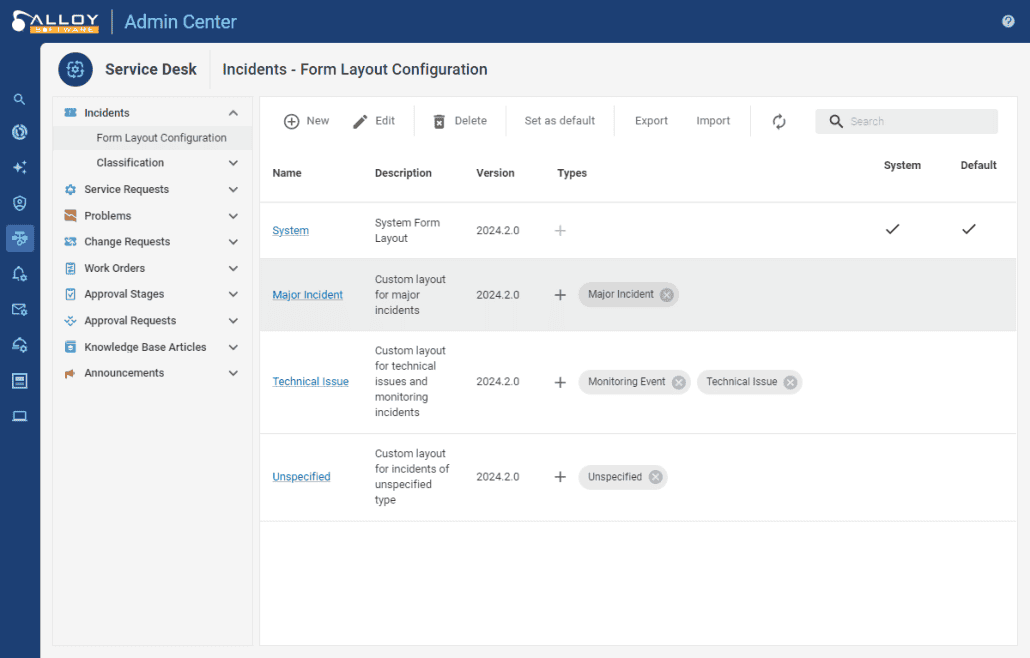Open search in the left sidebar
The image size is (1030, 658).
[x=19, y=99]
